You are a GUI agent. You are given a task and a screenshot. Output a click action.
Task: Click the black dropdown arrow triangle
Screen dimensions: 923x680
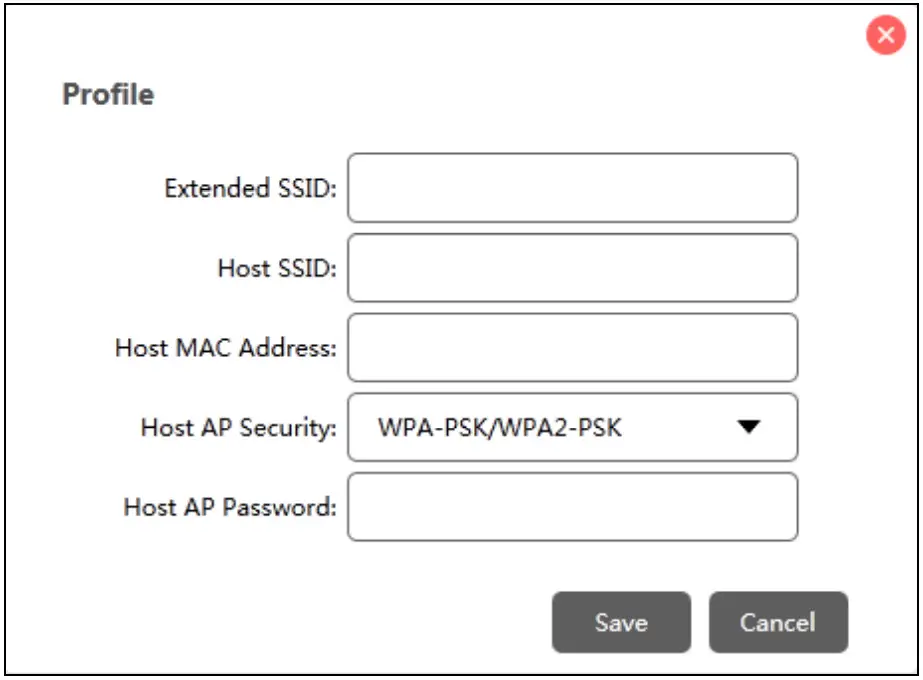(x=749, y=428)
